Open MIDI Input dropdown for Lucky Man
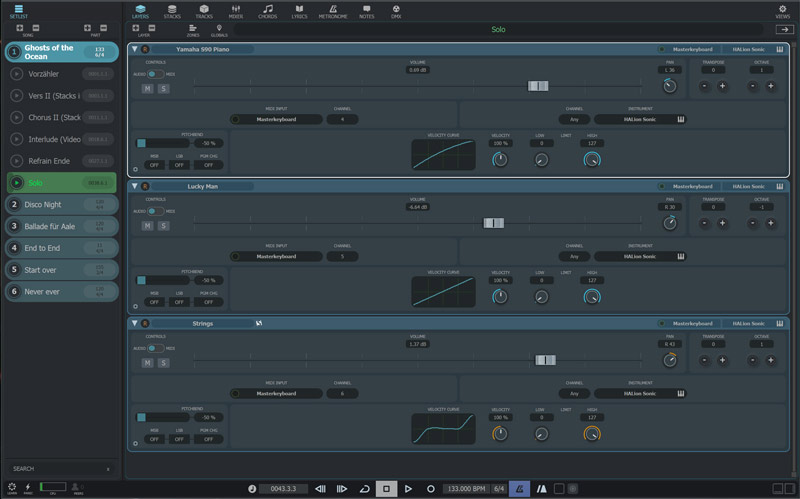Screen dimensions: 800x499 [276, 256]
